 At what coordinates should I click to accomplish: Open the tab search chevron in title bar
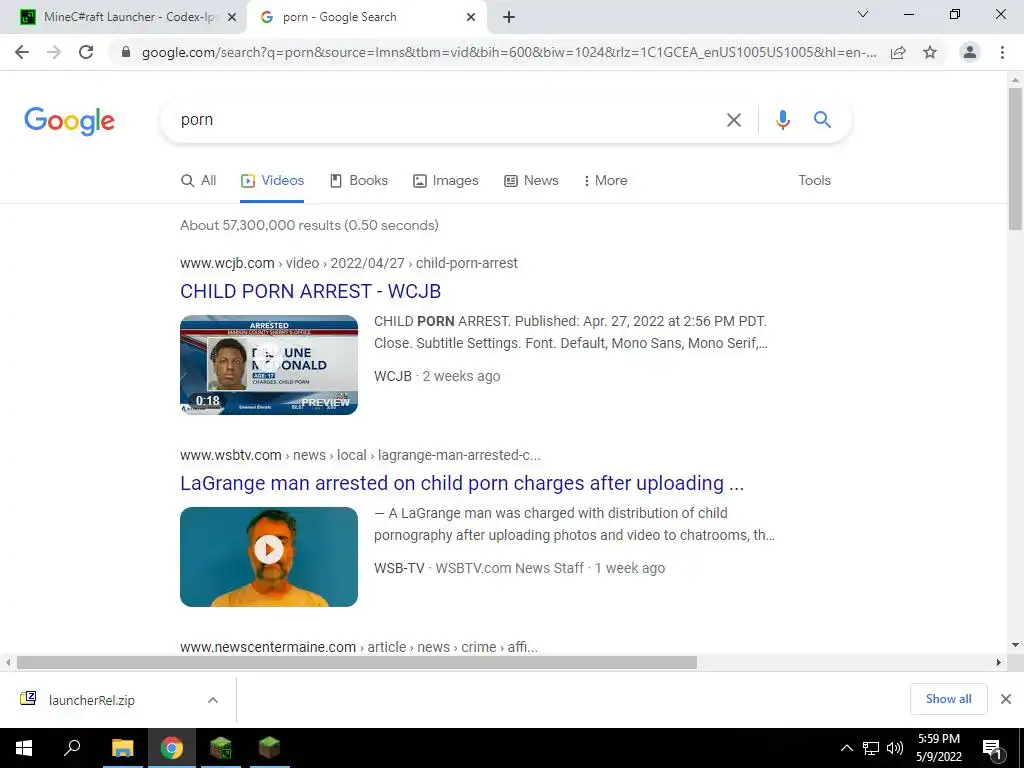point(863,14)
